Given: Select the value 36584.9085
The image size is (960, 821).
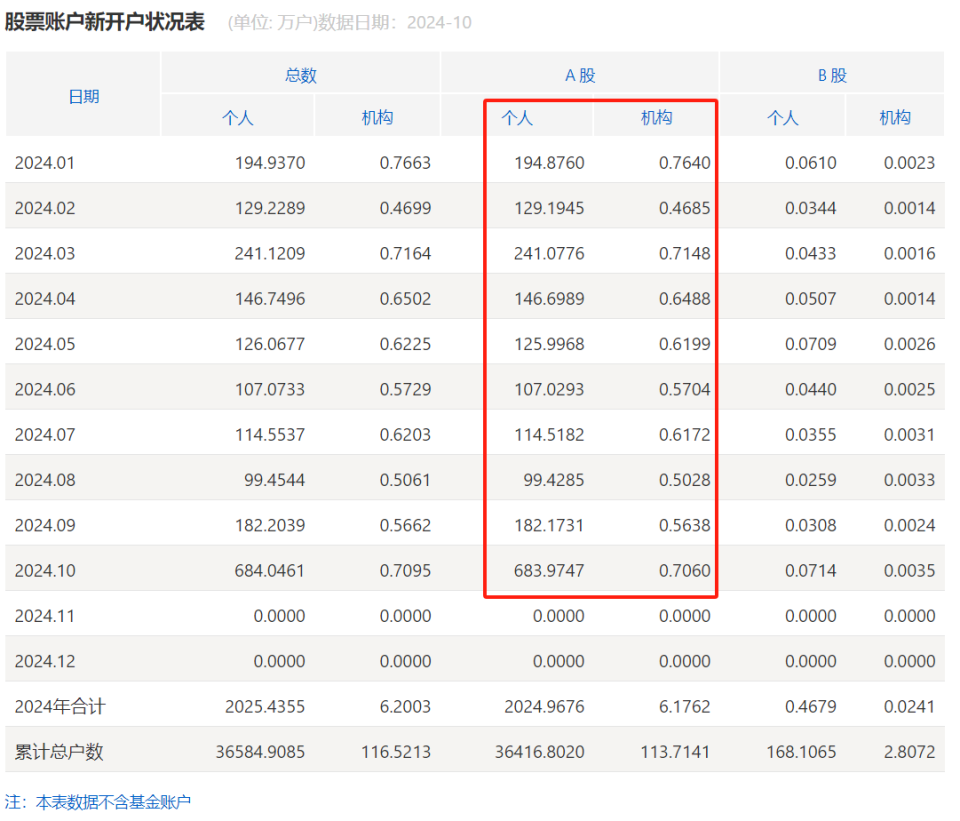Looking at the screenshot, I should [x=260, y=752].
